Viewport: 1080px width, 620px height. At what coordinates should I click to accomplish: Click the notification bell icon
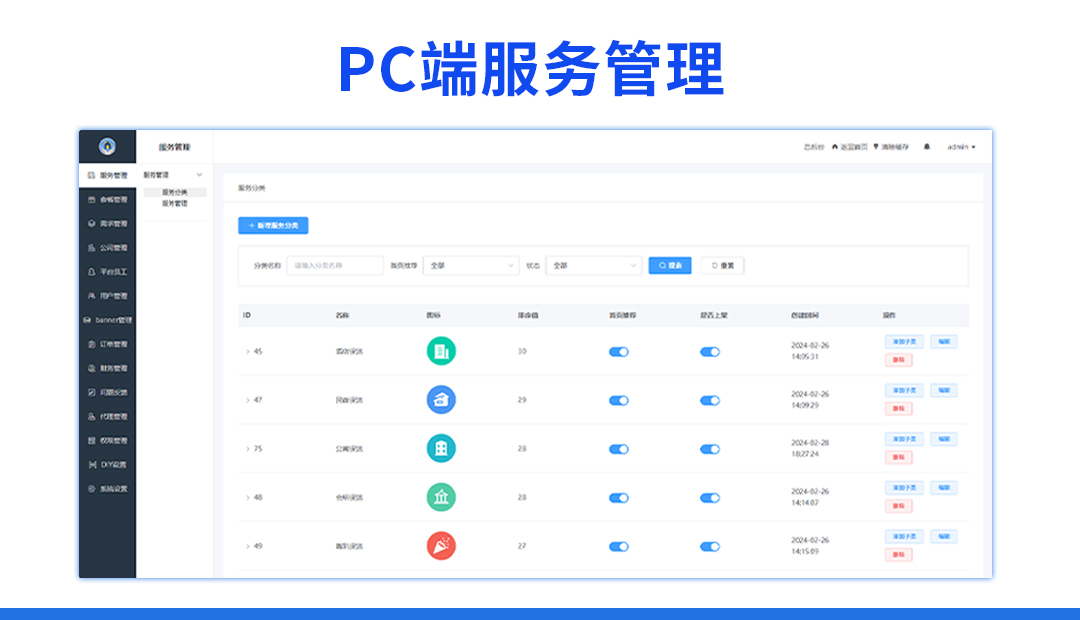click(x=927, y=146)
